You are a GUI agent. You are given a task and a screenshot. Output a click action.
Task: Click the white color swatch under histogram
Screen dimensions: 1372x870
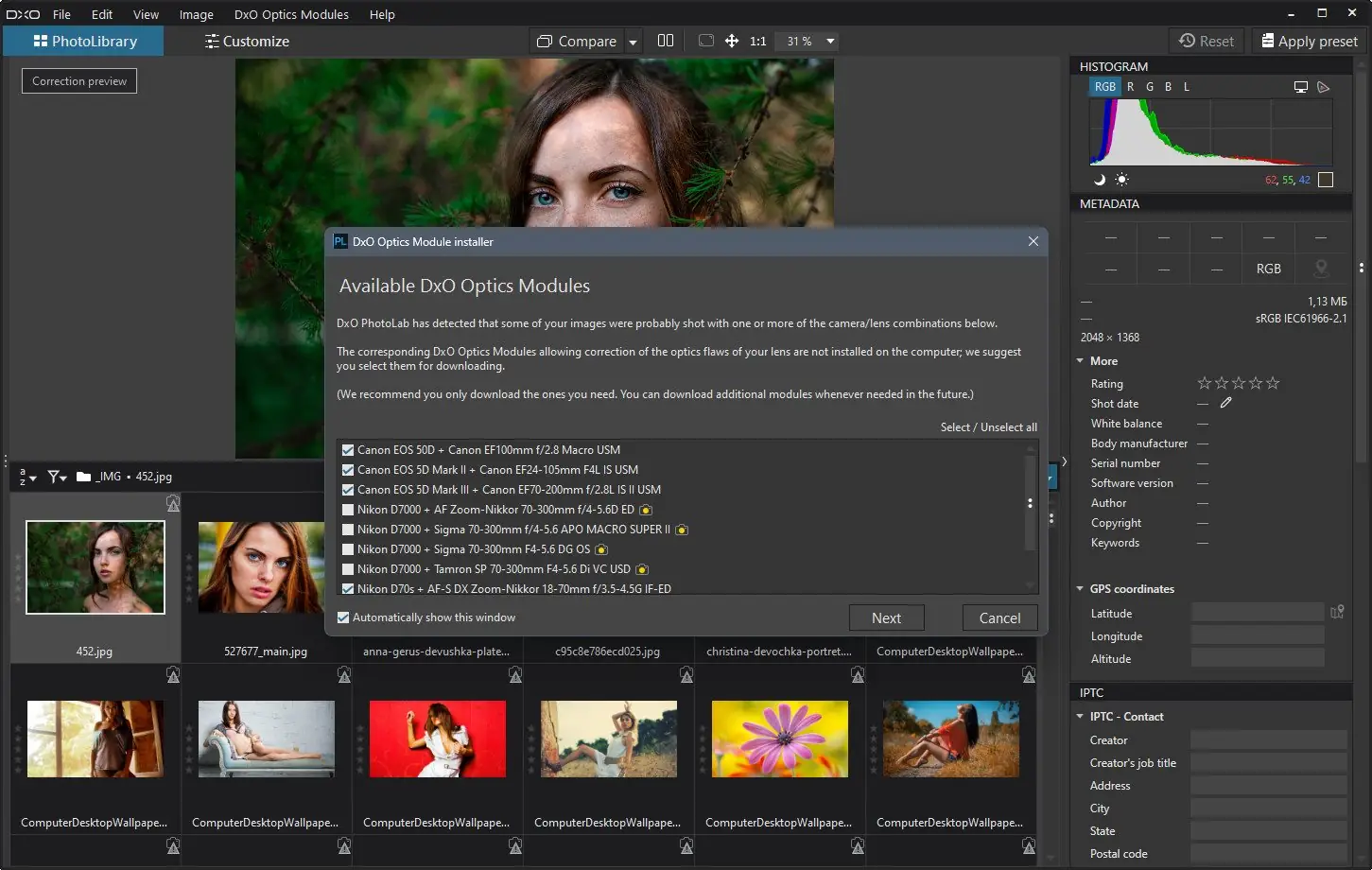point(1326,180)
